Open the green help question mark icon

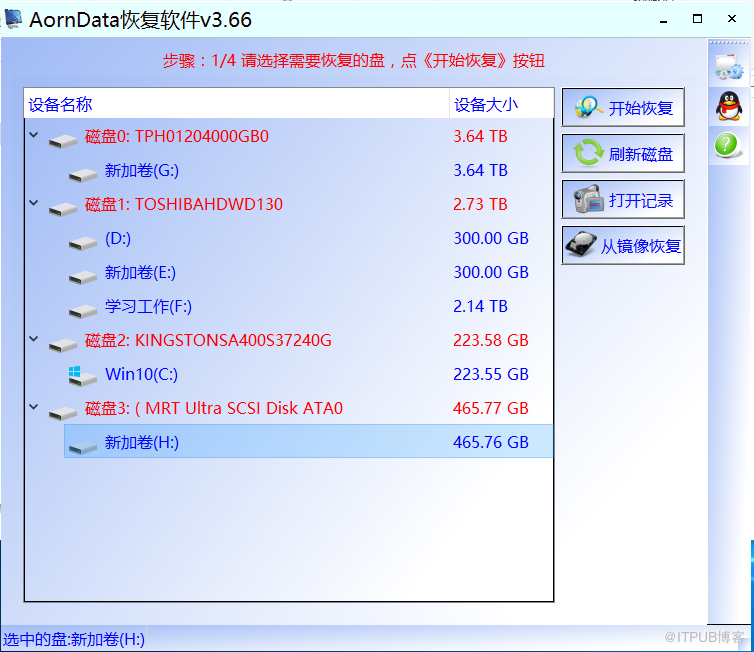[x=728, y=145]
